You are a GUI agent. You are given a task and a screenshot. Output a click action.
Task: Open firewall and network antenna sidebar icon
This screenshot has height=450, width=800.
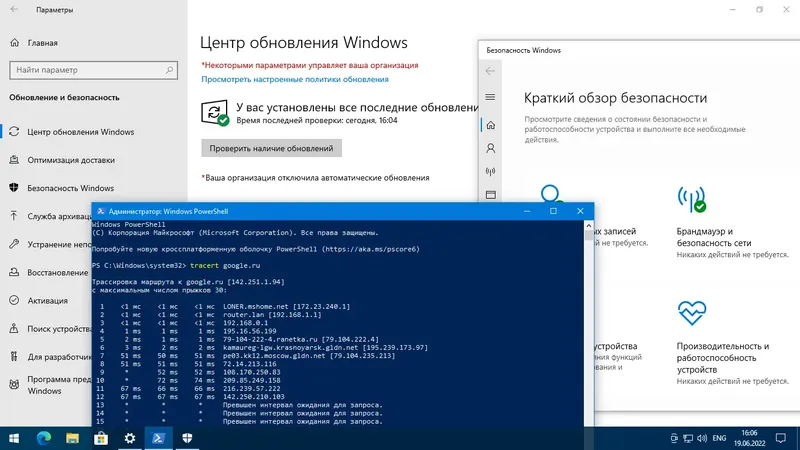point(490,171)
